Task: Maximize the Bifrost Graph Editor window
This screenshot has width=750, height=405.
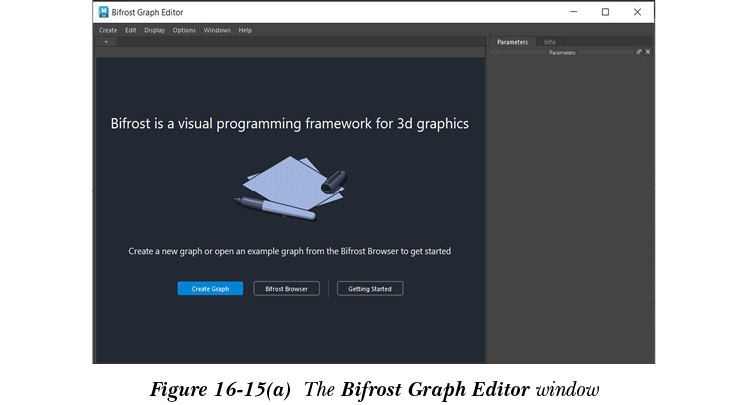Action: pos(605,12)
